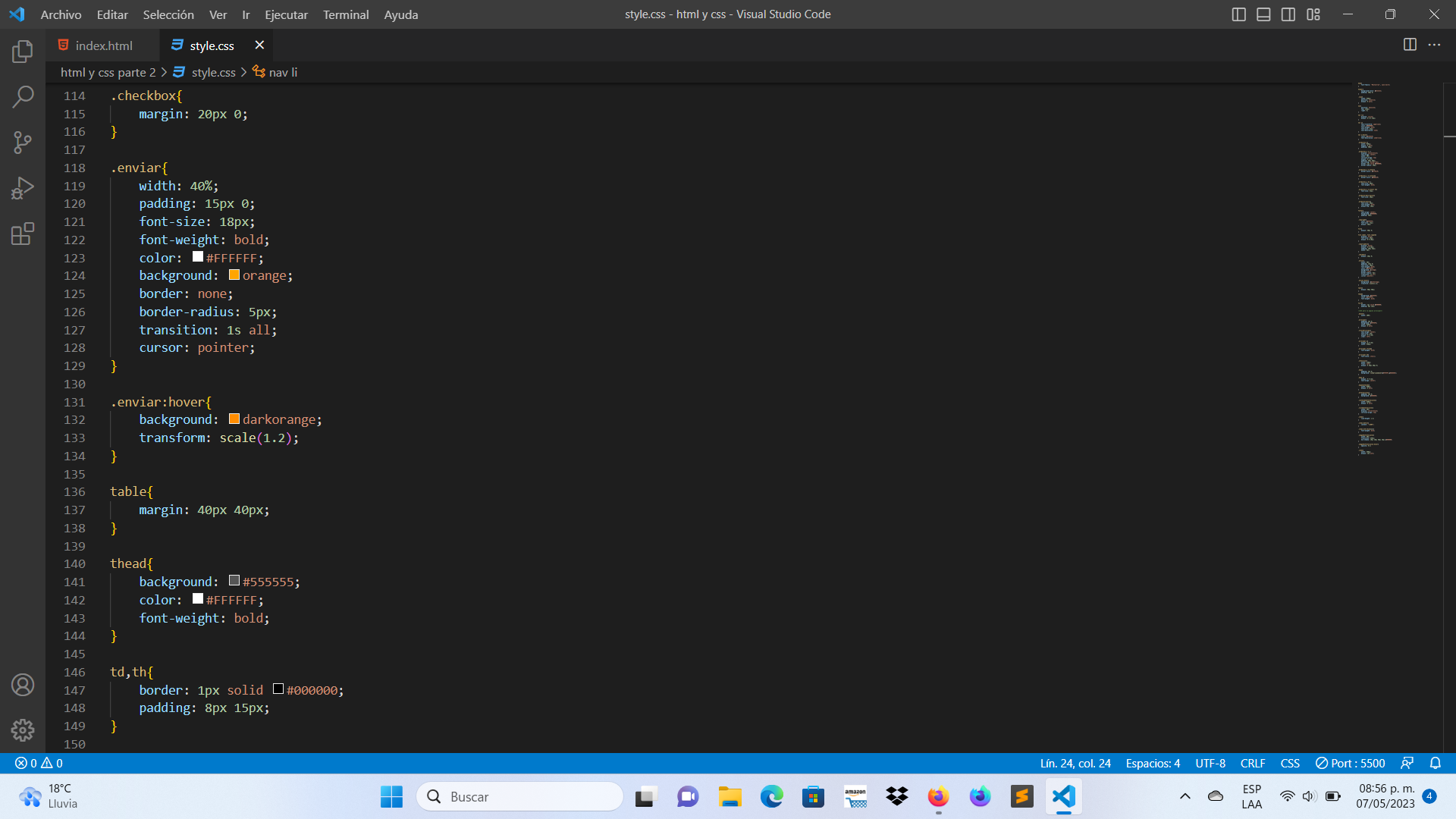Toggle the secondary side bar layout icon

coord(1288,14)
